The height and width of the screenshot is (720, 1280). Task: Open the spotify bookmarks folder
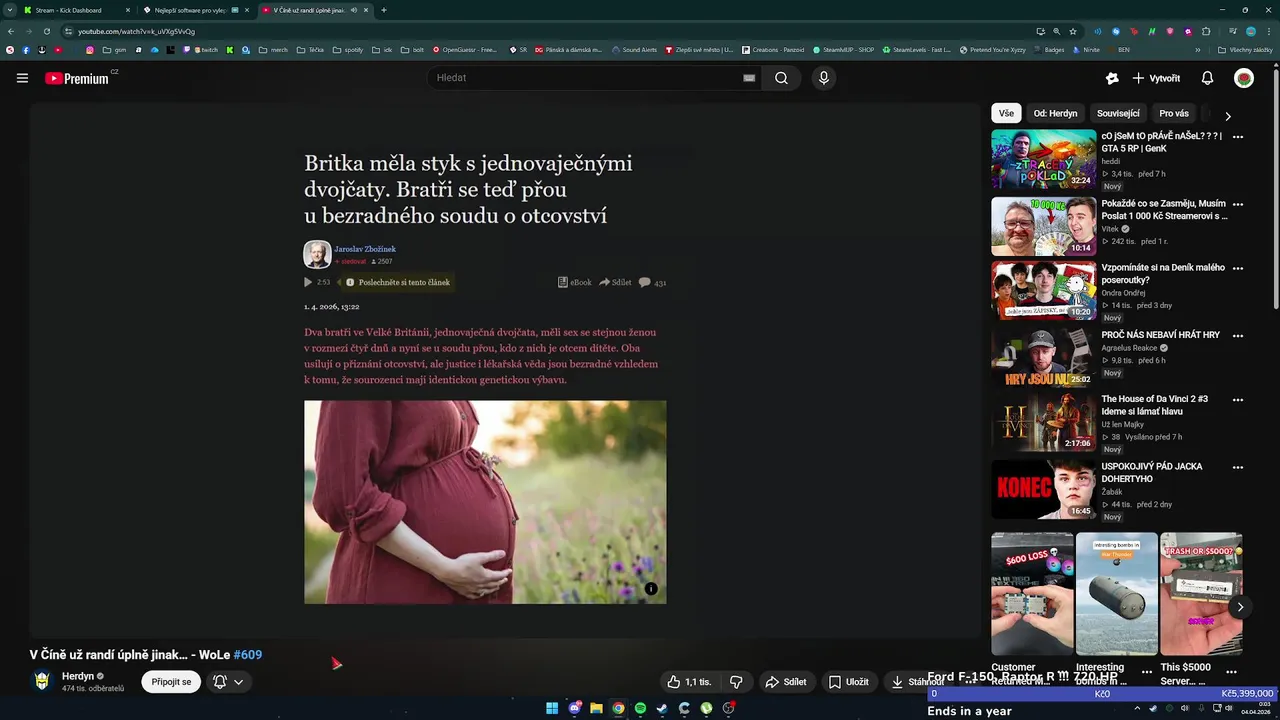click(348, 49)
